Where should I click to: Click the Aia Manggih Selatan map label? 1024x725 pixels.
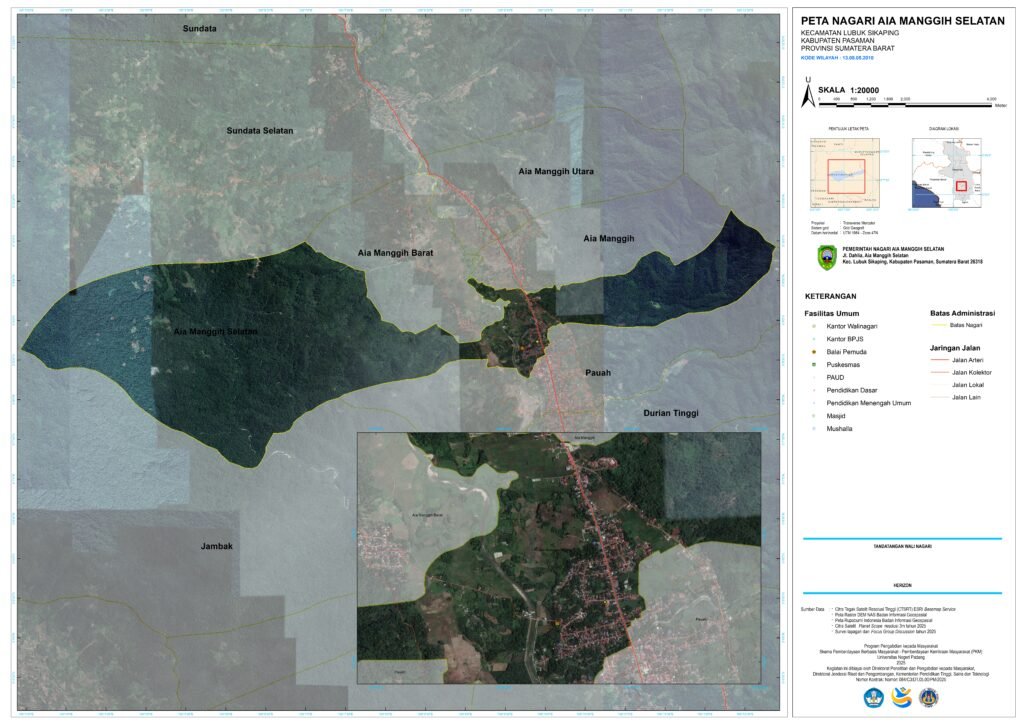(214, 331)
